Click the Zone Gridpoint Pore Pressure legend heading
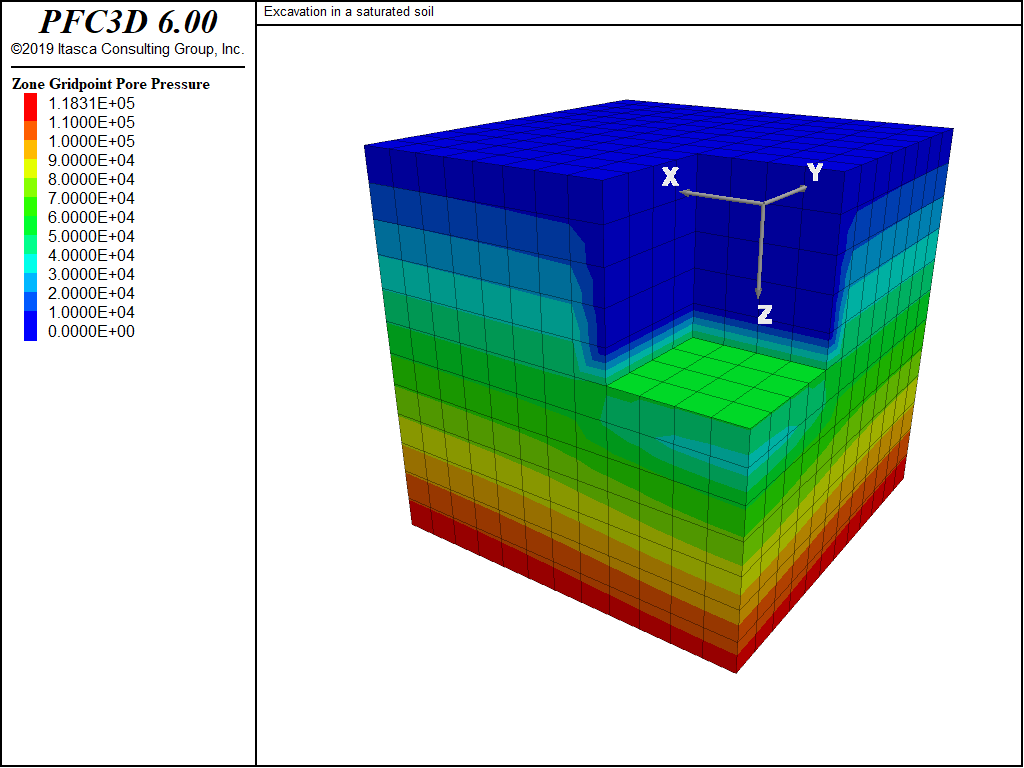Screen dimensions: 1024x768 tap(111, 84)
